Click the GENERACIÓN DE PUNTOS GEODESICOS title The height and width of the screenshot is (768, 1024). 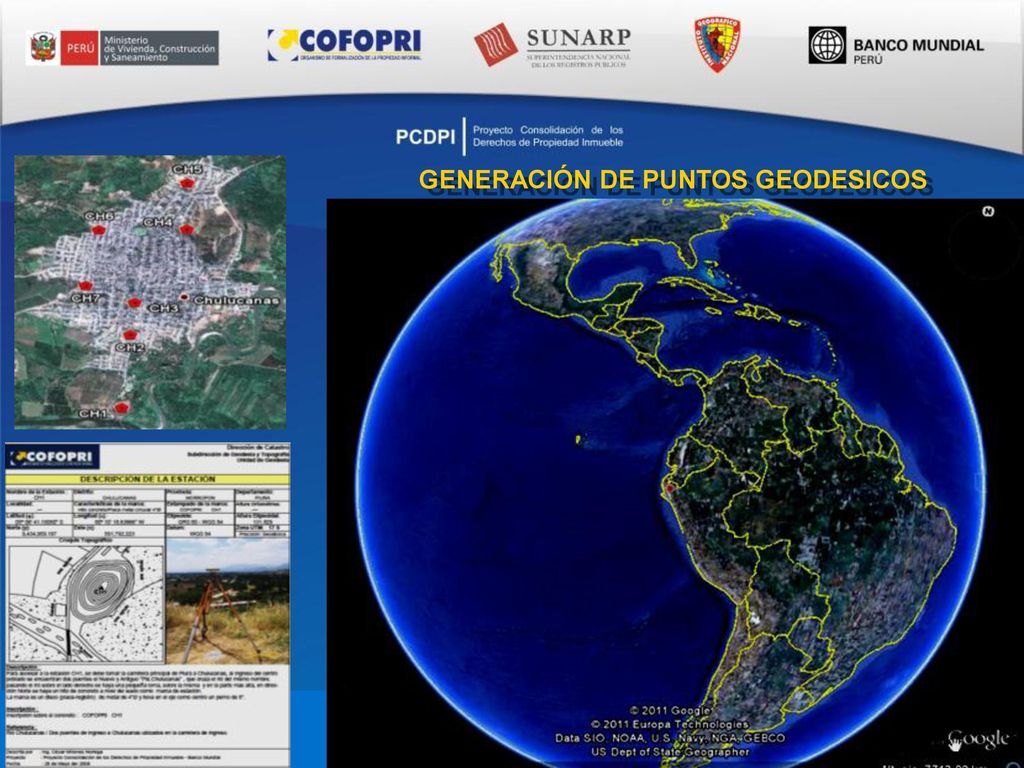pyautogui.click(x=673, y=179)
